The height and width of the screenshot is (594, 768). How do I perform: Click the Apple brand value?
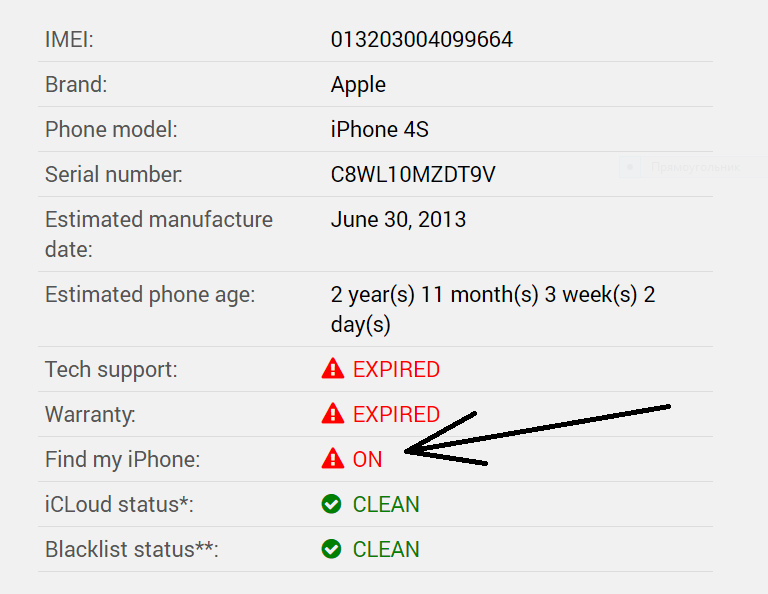tap(358, 85)
